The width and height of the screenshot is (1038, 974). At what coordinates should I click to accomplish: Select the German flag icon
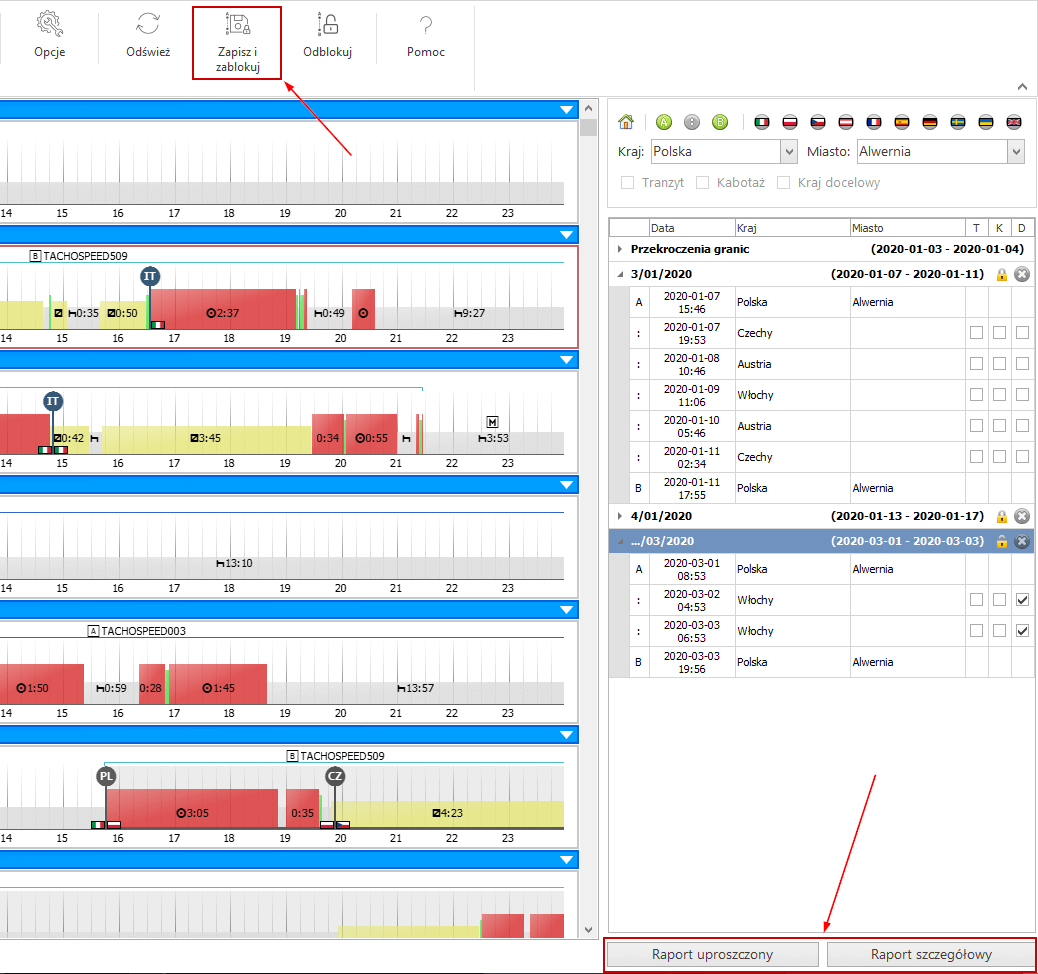coord(930,122)
